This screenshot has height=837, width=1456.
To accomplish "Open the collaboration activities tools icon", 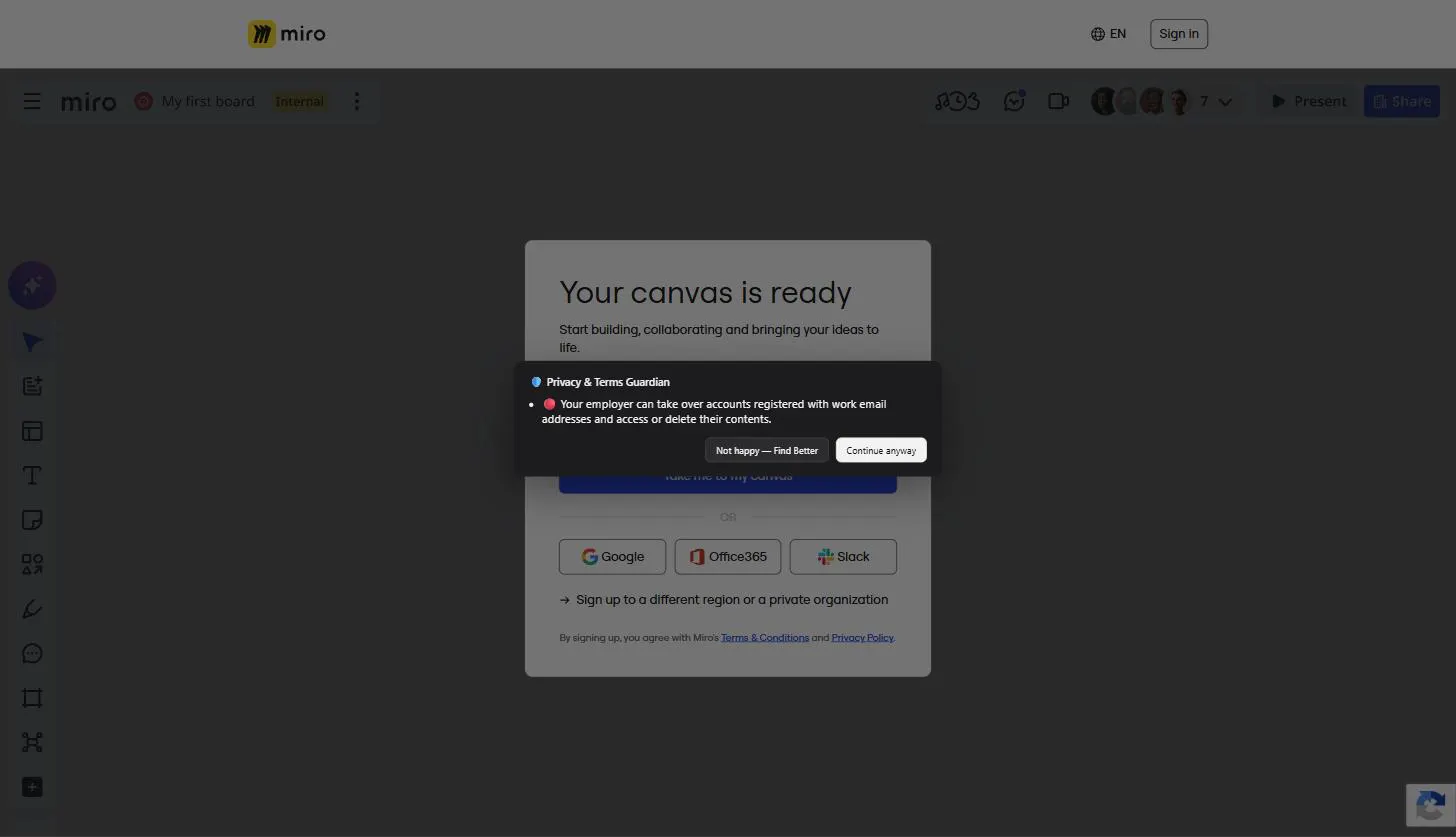I will click(x=957, y=101).
